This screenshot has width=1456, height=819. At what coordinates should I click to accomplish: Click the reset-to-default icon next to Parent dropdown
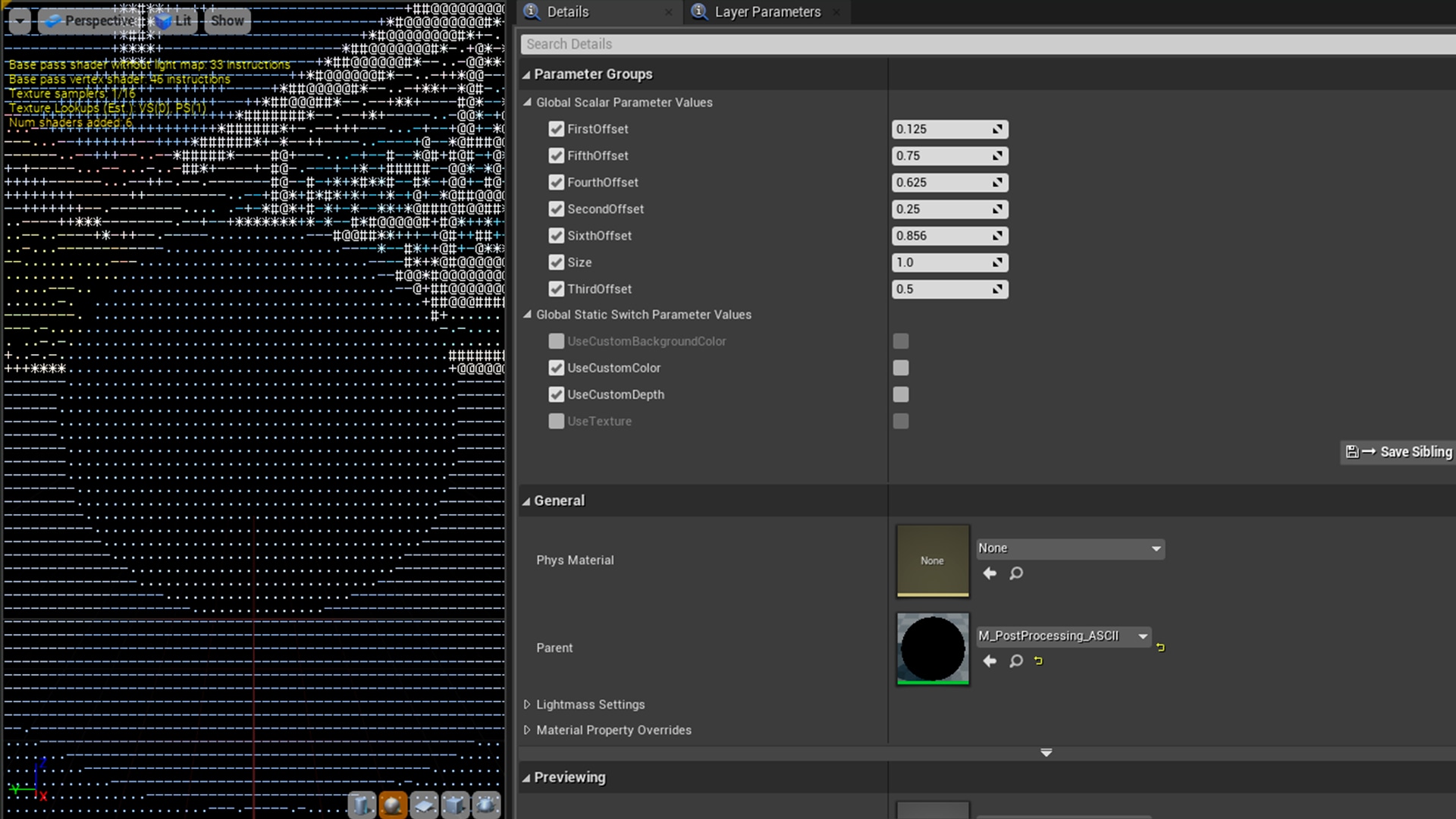pyautogui.click(x=1160, y=646)
